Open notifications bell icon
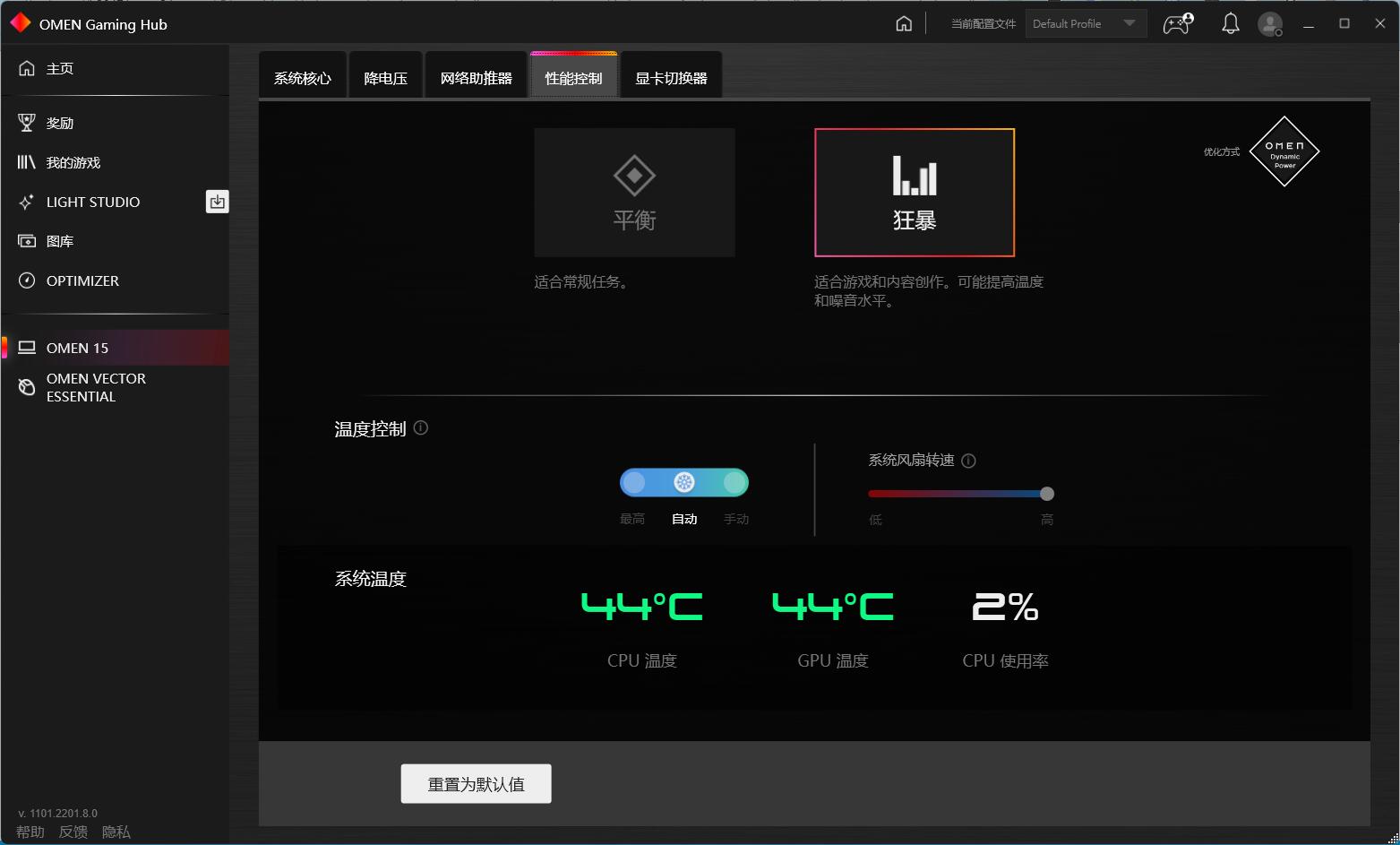The image size is (1400, 845). tap(1231, 24)
